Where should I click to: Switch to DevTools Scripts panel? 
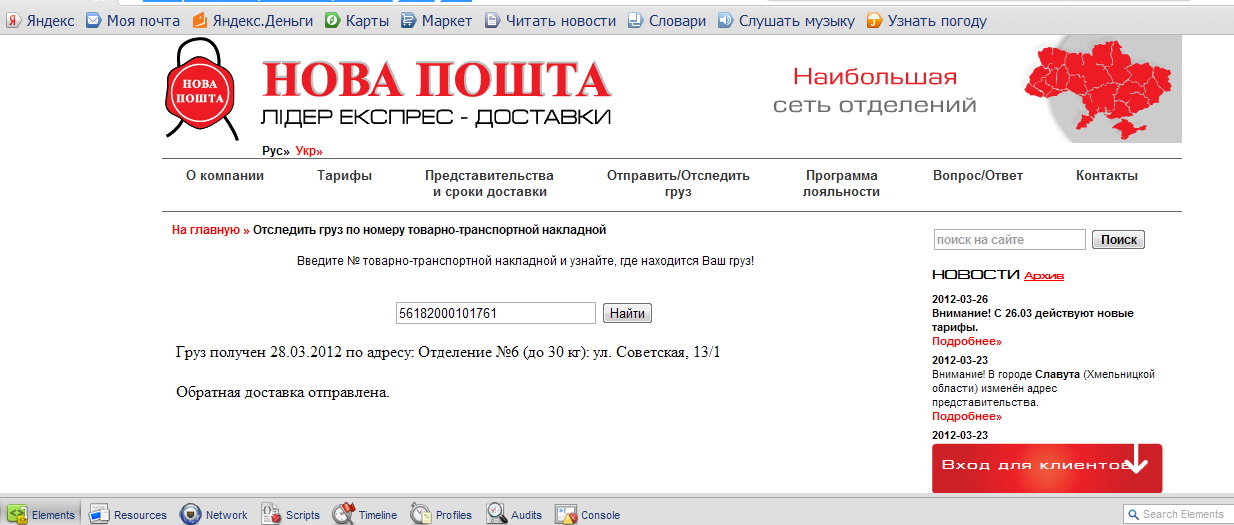pos(291,514)
